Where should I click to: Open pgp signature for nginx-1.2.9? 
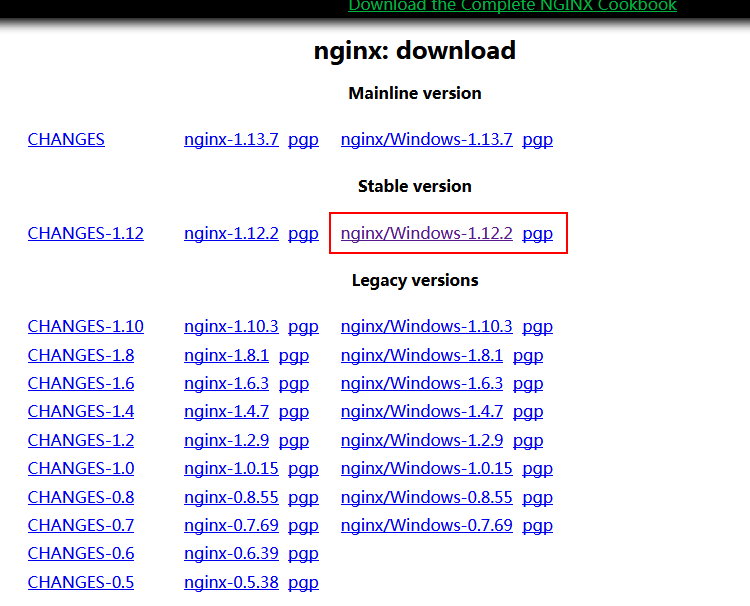294,441
